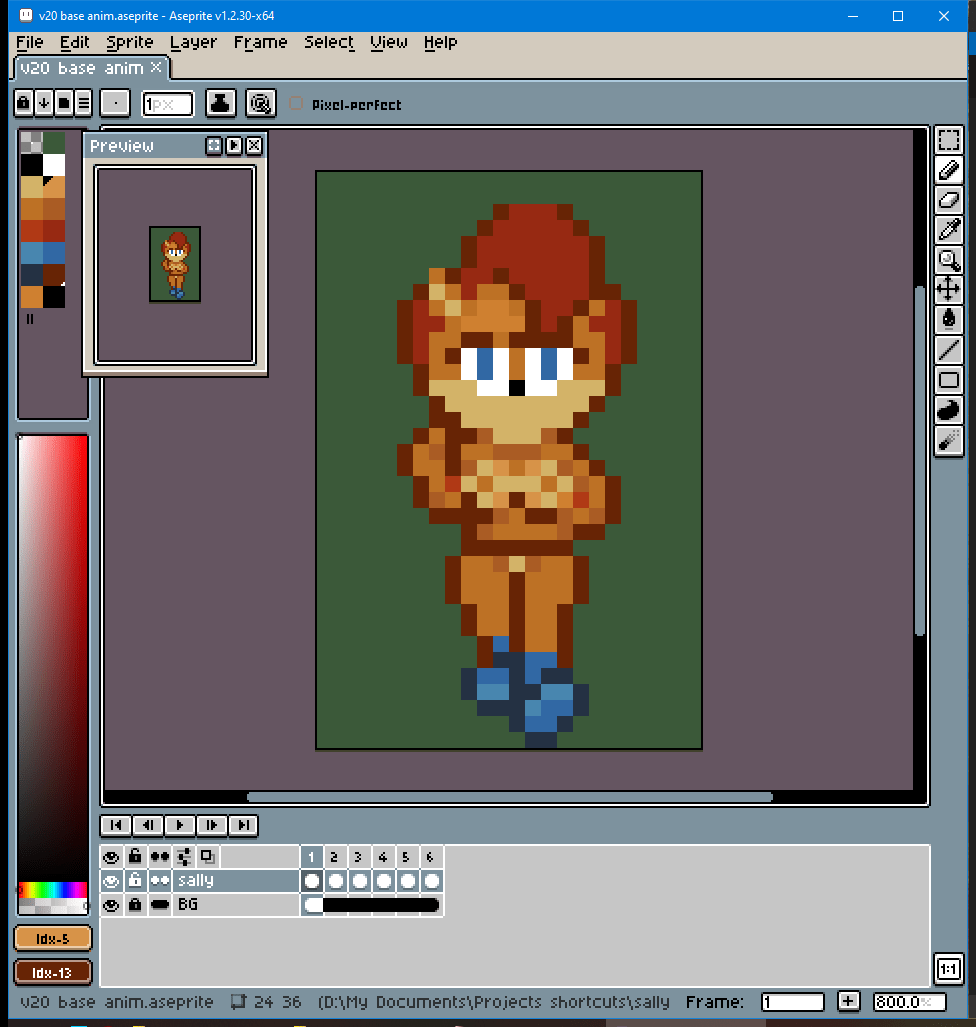Select the Line tool
The width and height of the screenshot is (976, 1027).
(x=948, y=349)
